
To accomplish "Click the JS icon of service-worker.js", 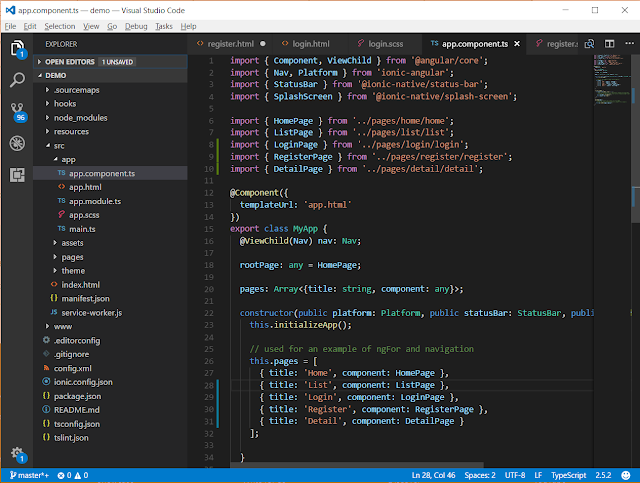I will click(54, 312).
